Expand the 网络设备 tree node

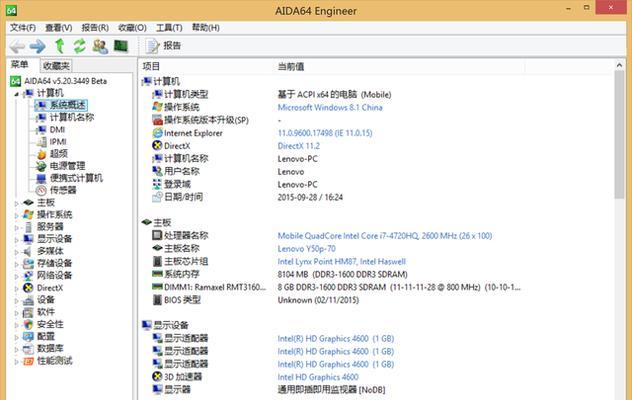pyautogui.click(x=17, y=276)
